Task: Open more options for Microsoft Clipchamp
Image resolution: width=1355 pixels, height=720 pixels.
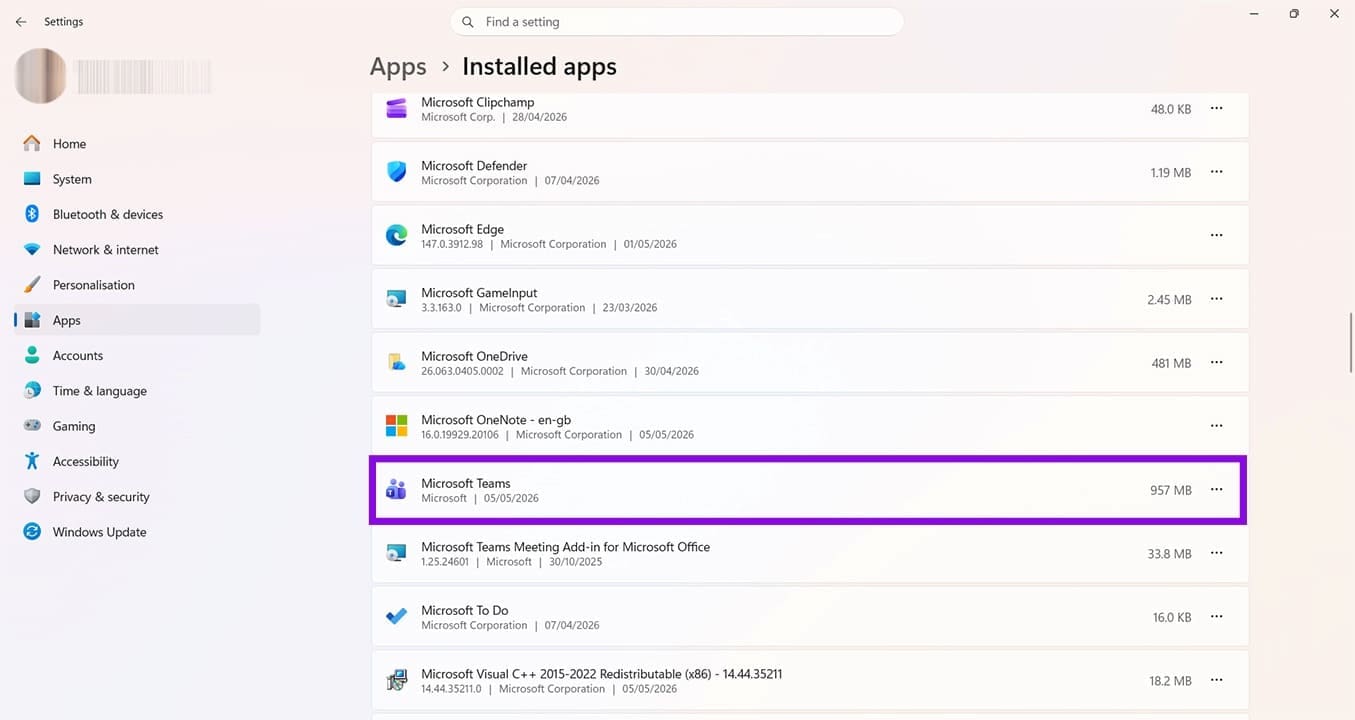Action: pyautogui.click(x=1217, y=108)
